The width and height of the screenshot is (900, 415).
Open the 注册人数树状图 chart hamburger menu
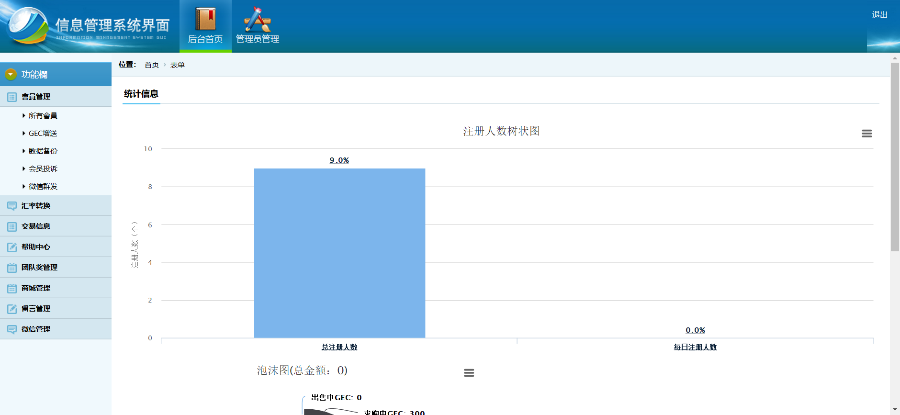(867, 133)
